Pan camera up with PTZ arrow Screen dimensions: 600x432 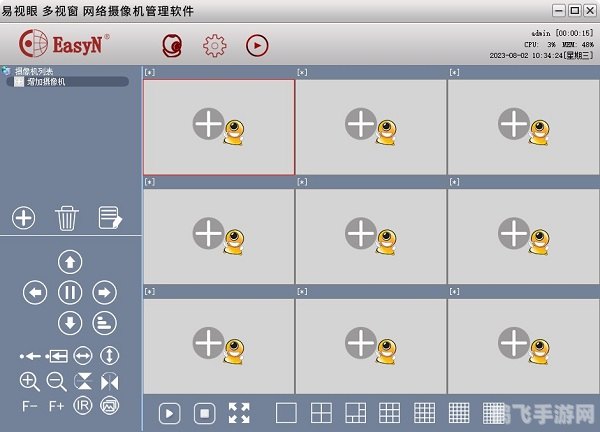[69, 262]
